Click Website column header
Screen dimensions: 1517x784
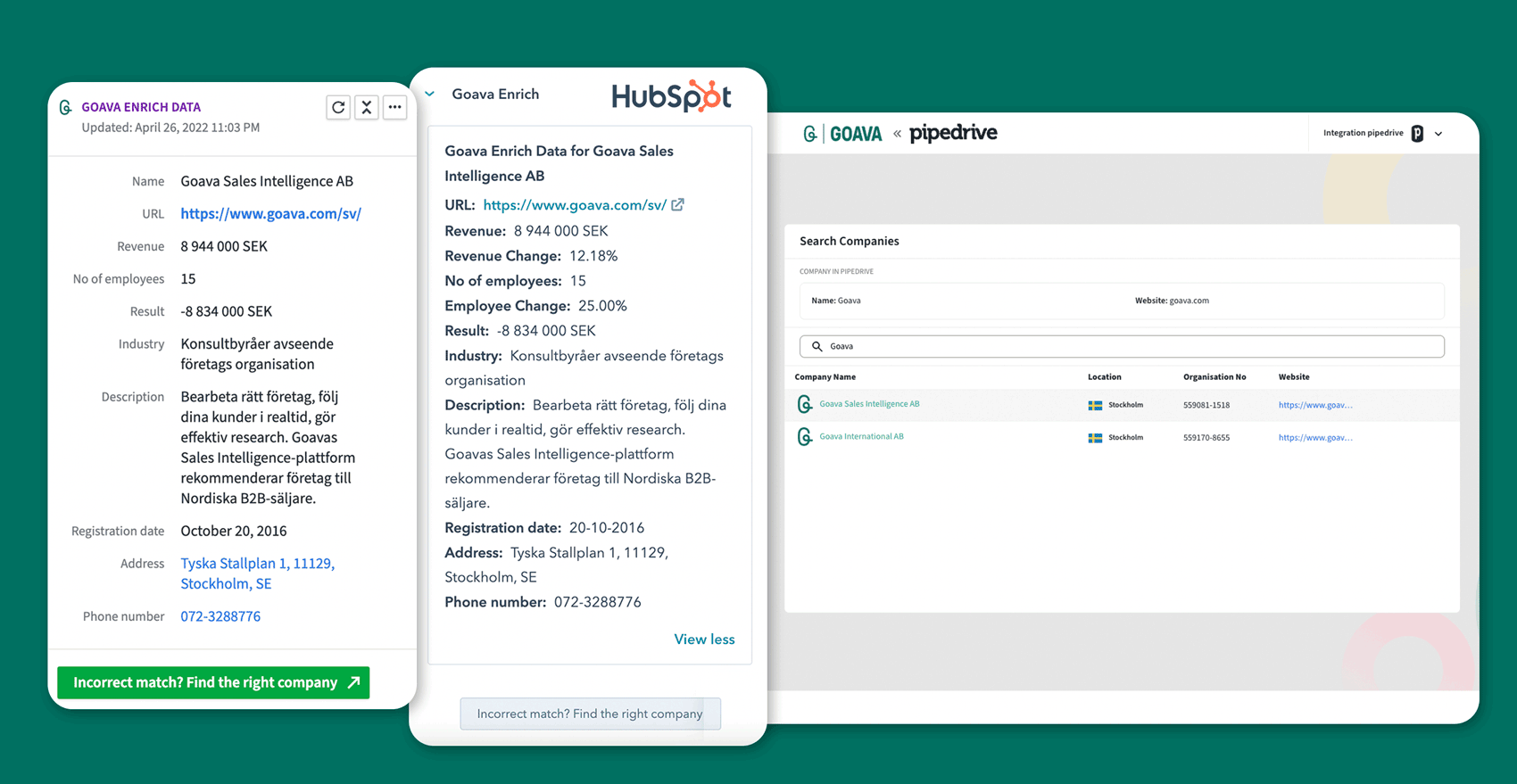click(1294, 377)
